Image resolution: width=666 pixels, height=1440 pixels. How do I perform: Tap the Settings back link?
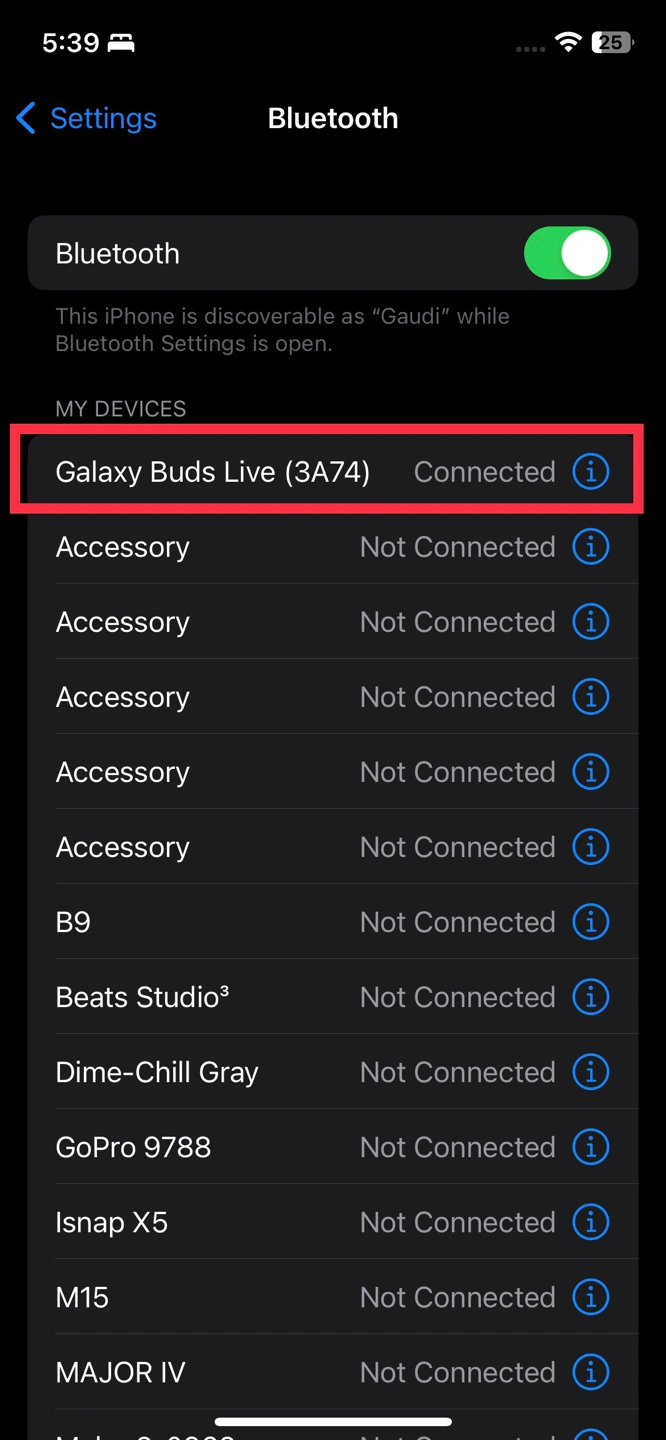[102, 118]
